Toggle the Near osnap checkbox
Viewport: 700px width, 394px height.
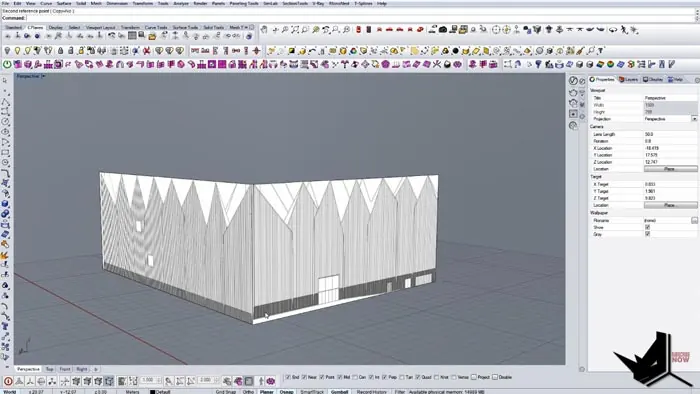point(304,377)
